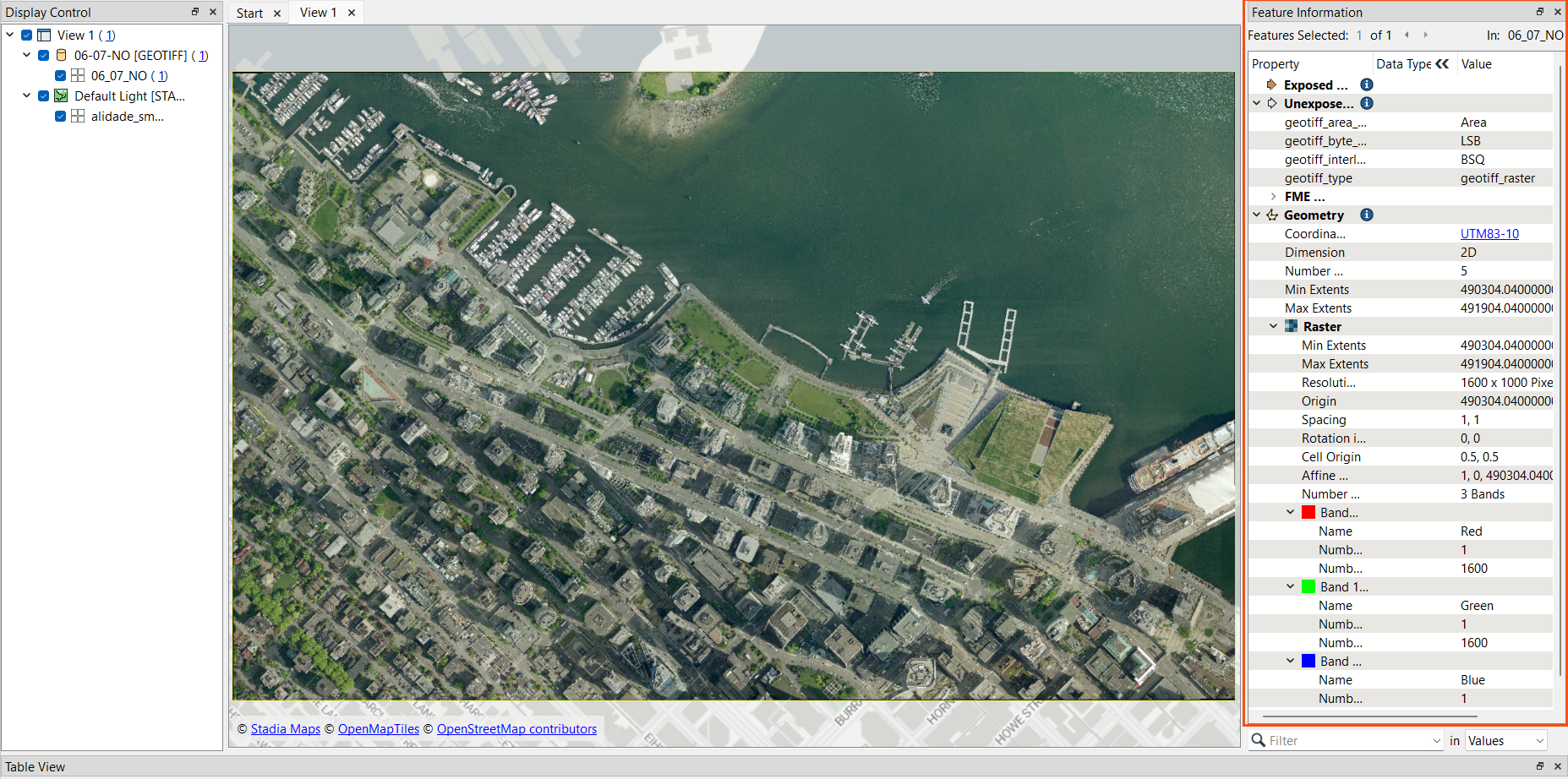The width and height of the screenshot is (1568, 779).
Task: Toggle the alidade_sm layer checkbox
Action: pos(60,116)
